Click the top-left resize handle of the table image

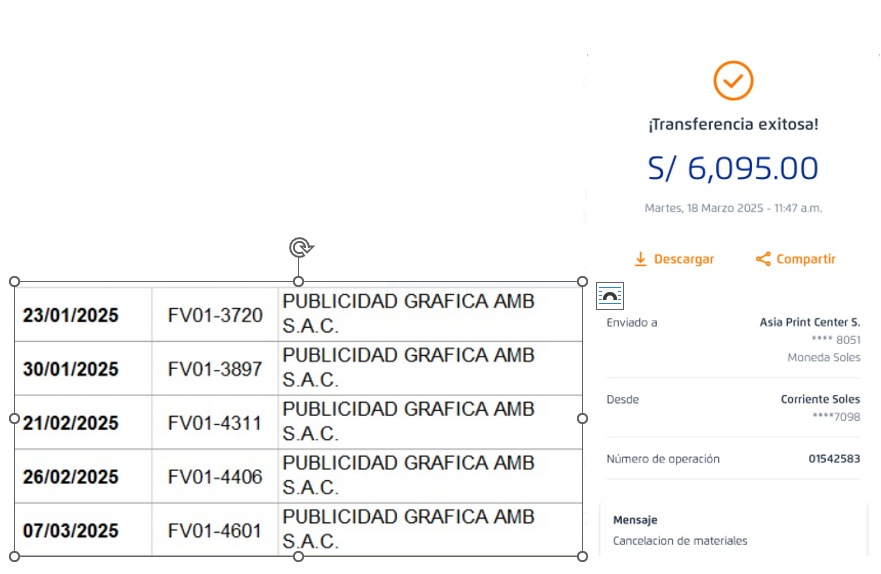[14, 282]
